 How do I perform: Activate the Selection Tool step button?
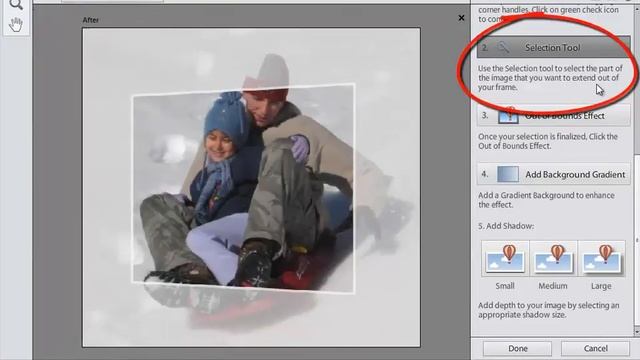[553, 48]
